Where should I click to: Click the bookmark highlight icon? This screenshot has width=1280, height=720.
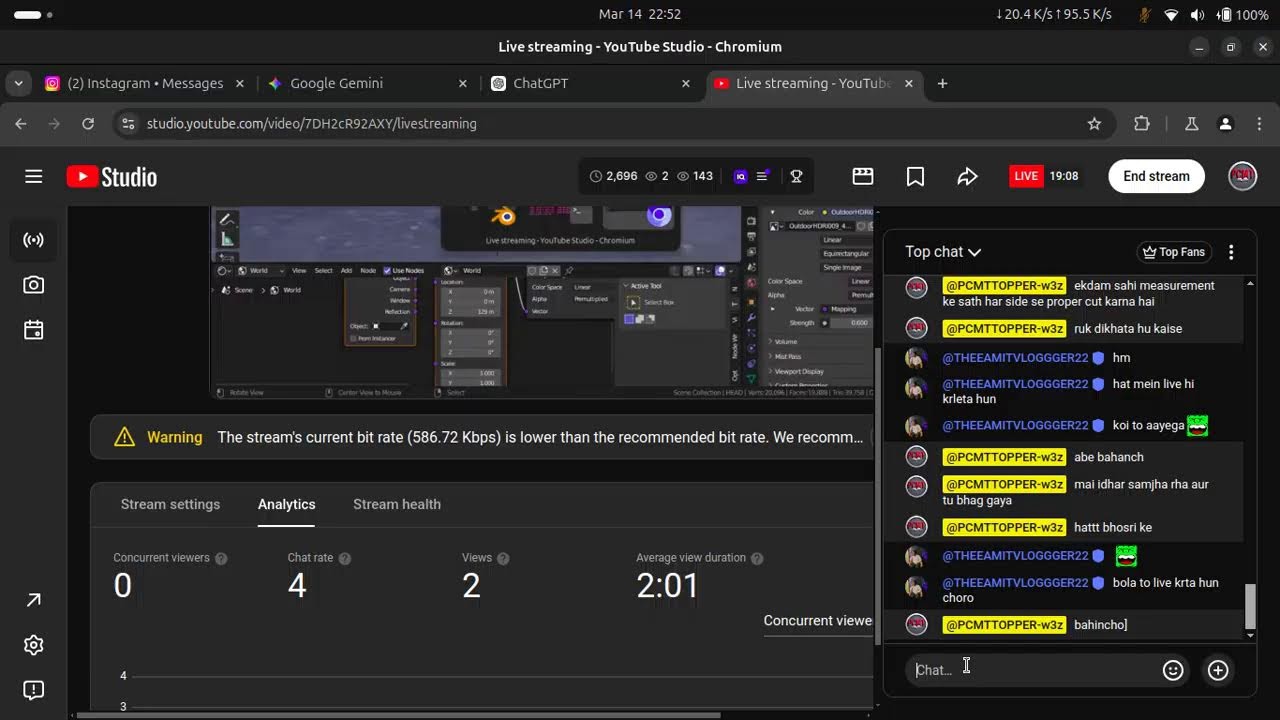[x=915, y=176]
